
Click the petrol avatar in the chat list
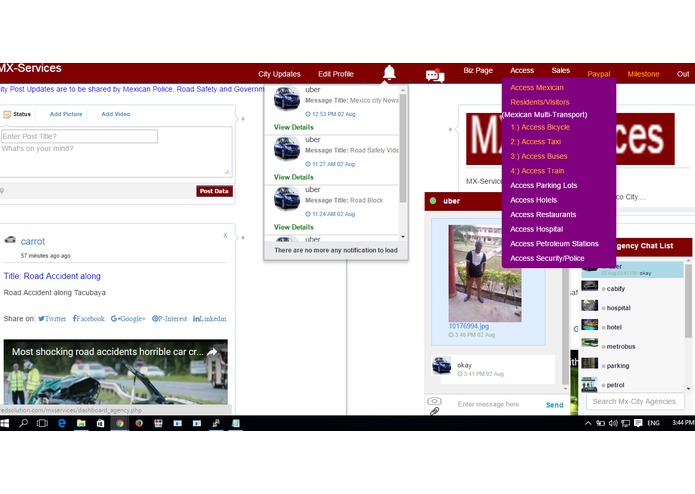pos(590,384)
